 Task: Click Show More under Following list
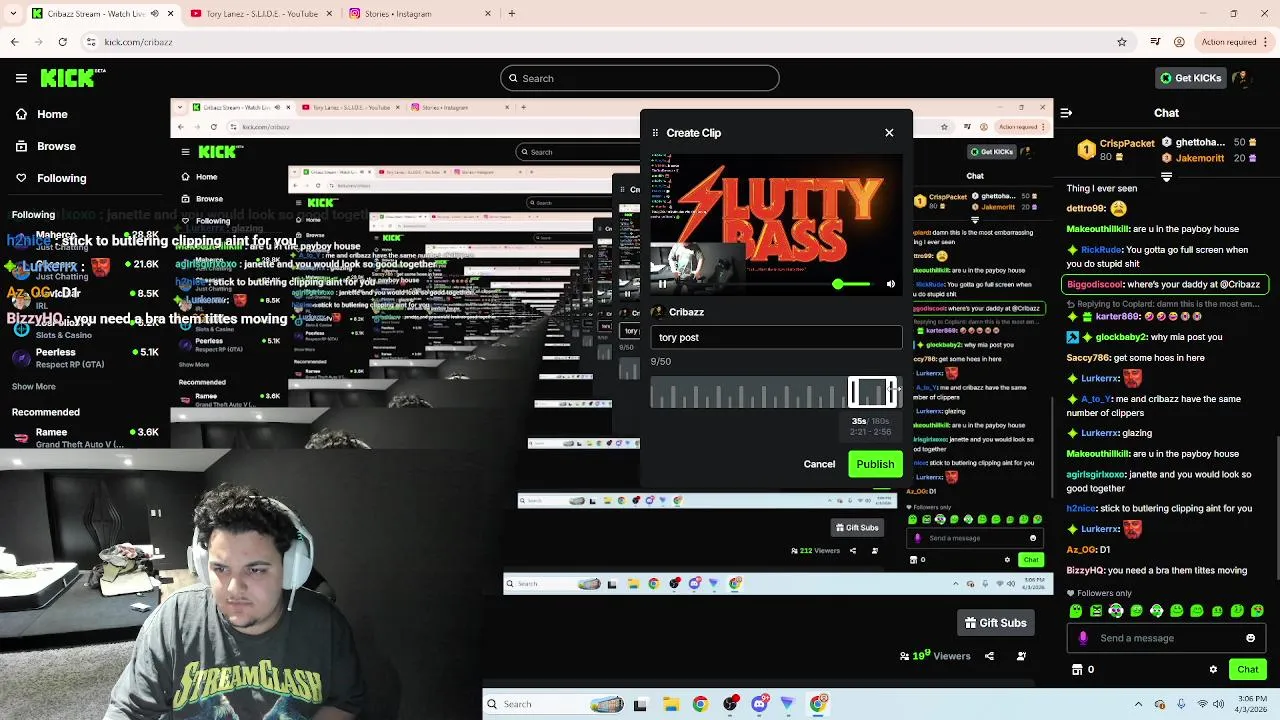tap(34, 386)
